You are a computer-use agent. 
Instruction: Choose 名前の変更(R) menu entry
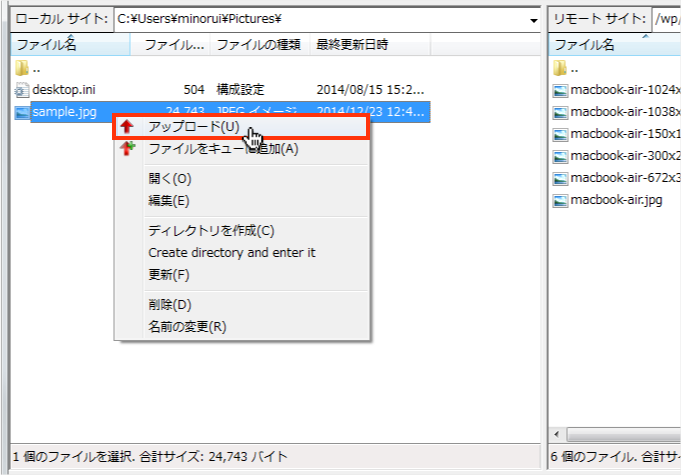(x=241, y=327)
